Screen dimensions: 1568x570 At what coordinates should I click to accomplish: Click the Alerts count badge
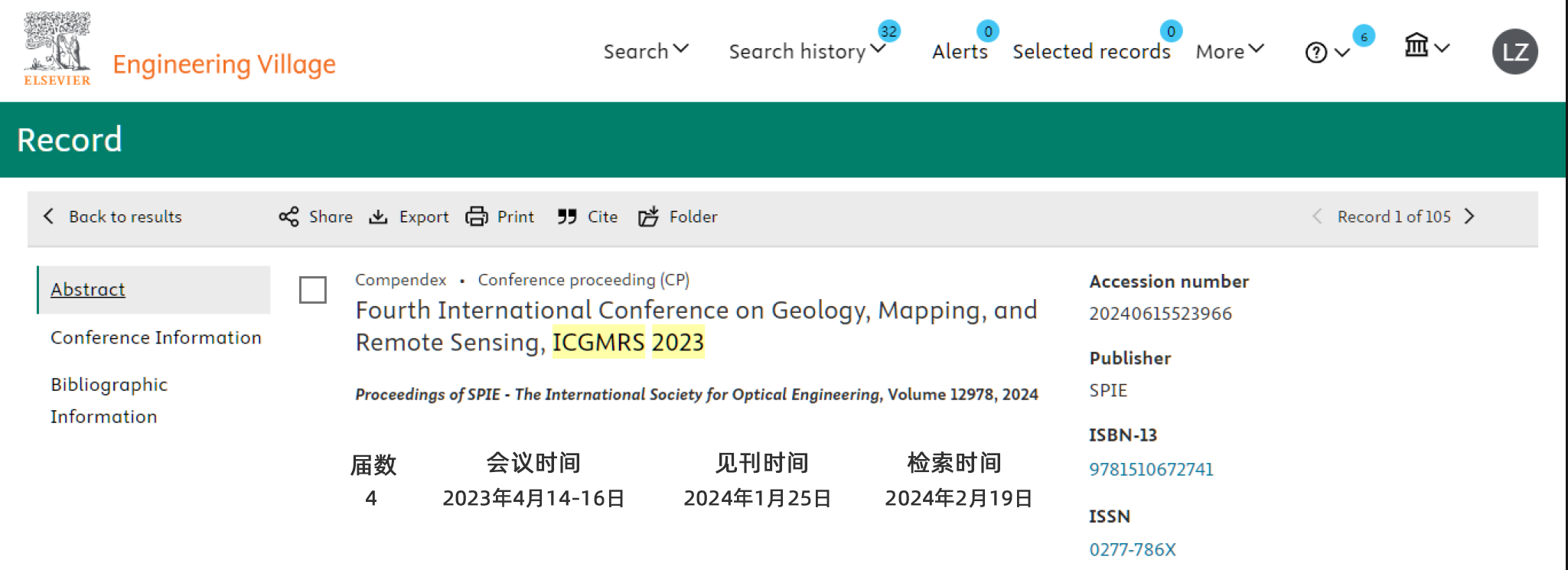coord(988,31)
